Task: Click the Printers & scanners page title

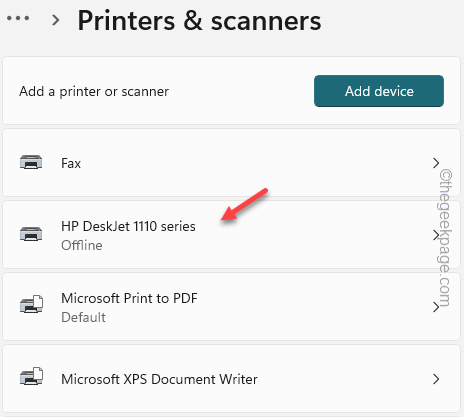Action: coord(199,21)
